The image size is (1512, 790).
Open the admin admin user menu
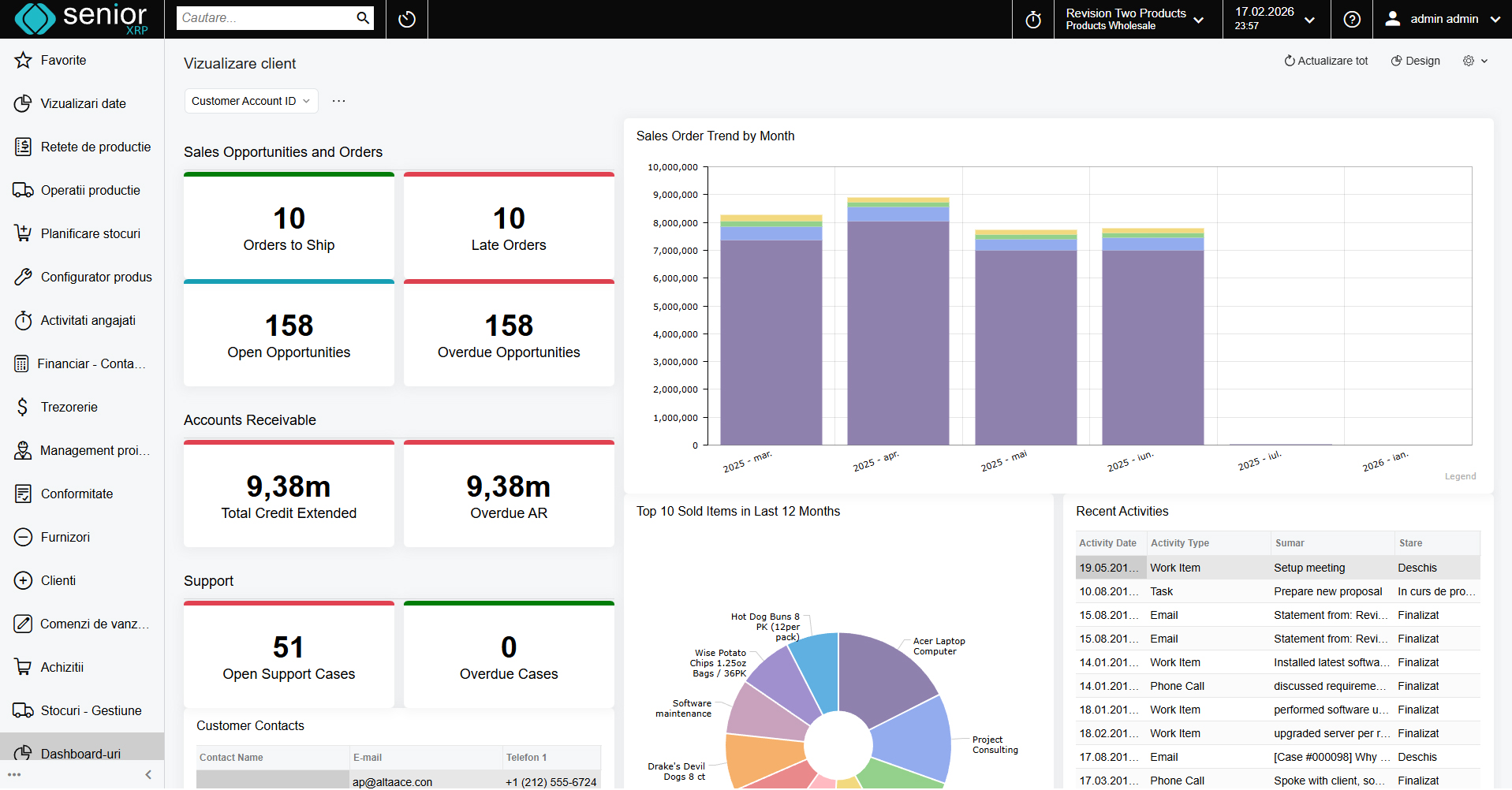[1443, 19]
